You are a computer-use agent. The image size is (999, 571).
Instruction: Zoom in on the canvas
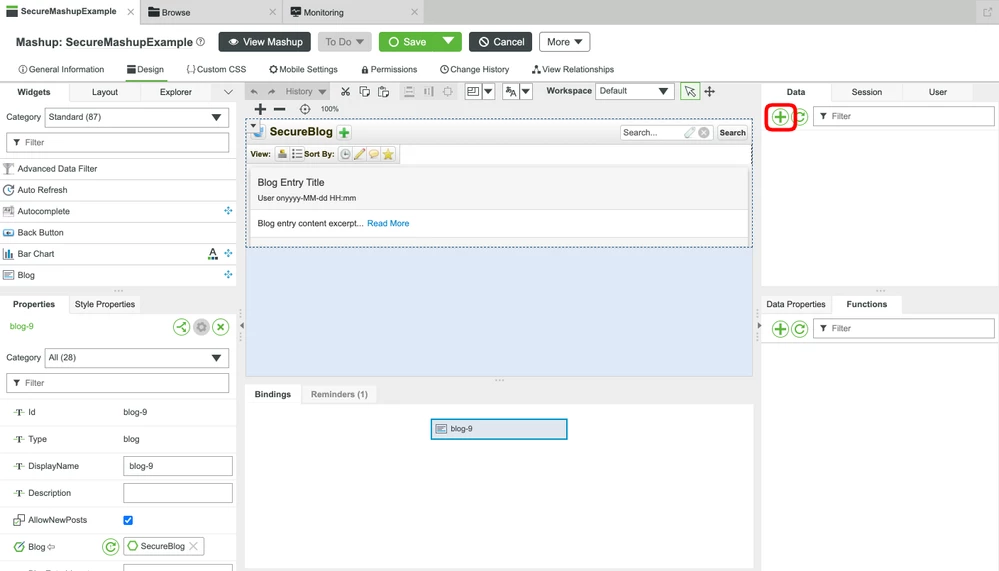pyautogui.click(x=260, y=109)
